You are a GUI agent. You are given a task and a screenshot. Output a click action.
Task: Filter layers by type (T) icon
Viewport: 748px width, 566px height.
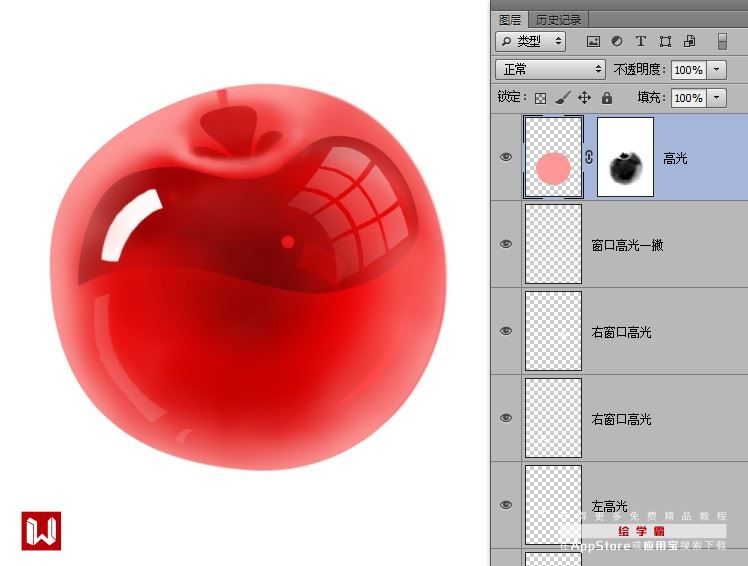[641, 42]
